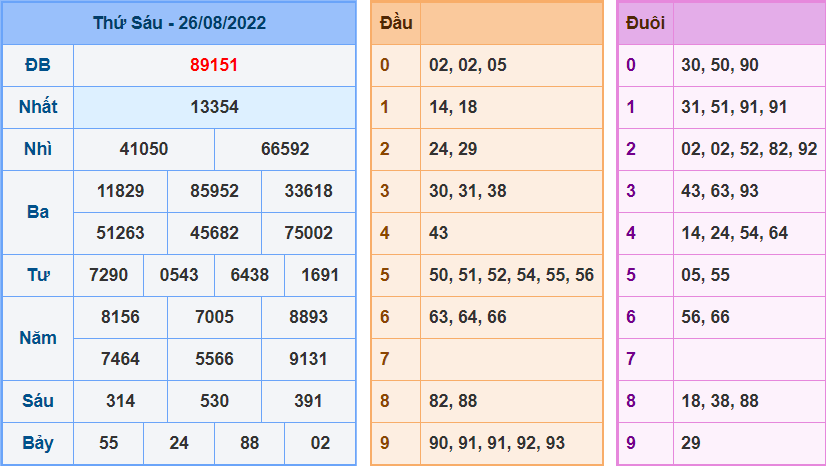Select Đuôi values 56, 66
The width and height of the screenshot is (826, 466).
[705, 317]
